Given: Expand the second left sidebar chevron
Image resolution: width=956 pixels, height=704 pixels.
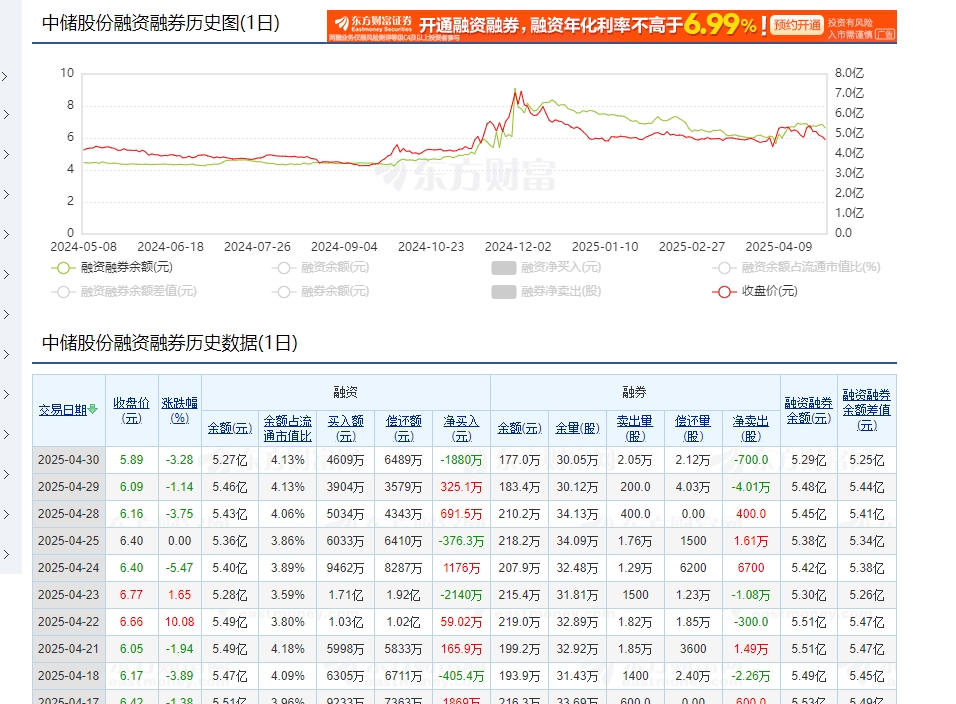Looking at the screenshot, I should coord(5,115).
